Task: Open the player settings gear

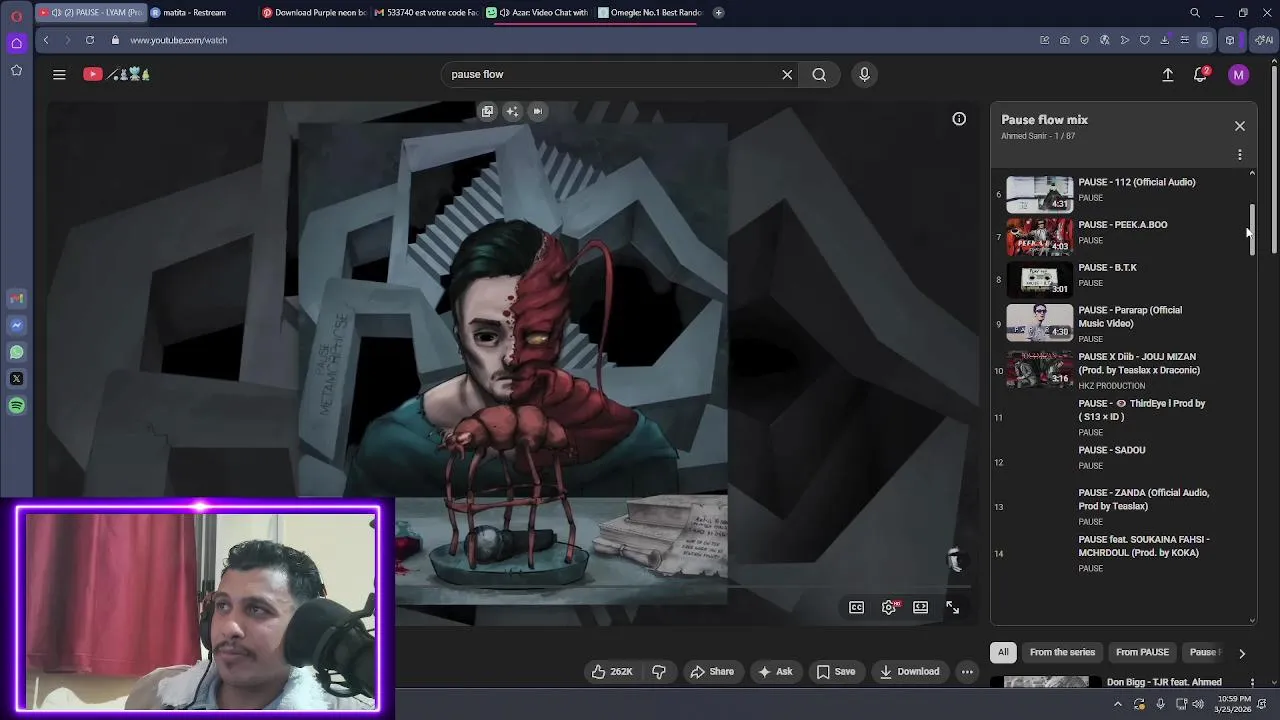Action: point(889,607)
